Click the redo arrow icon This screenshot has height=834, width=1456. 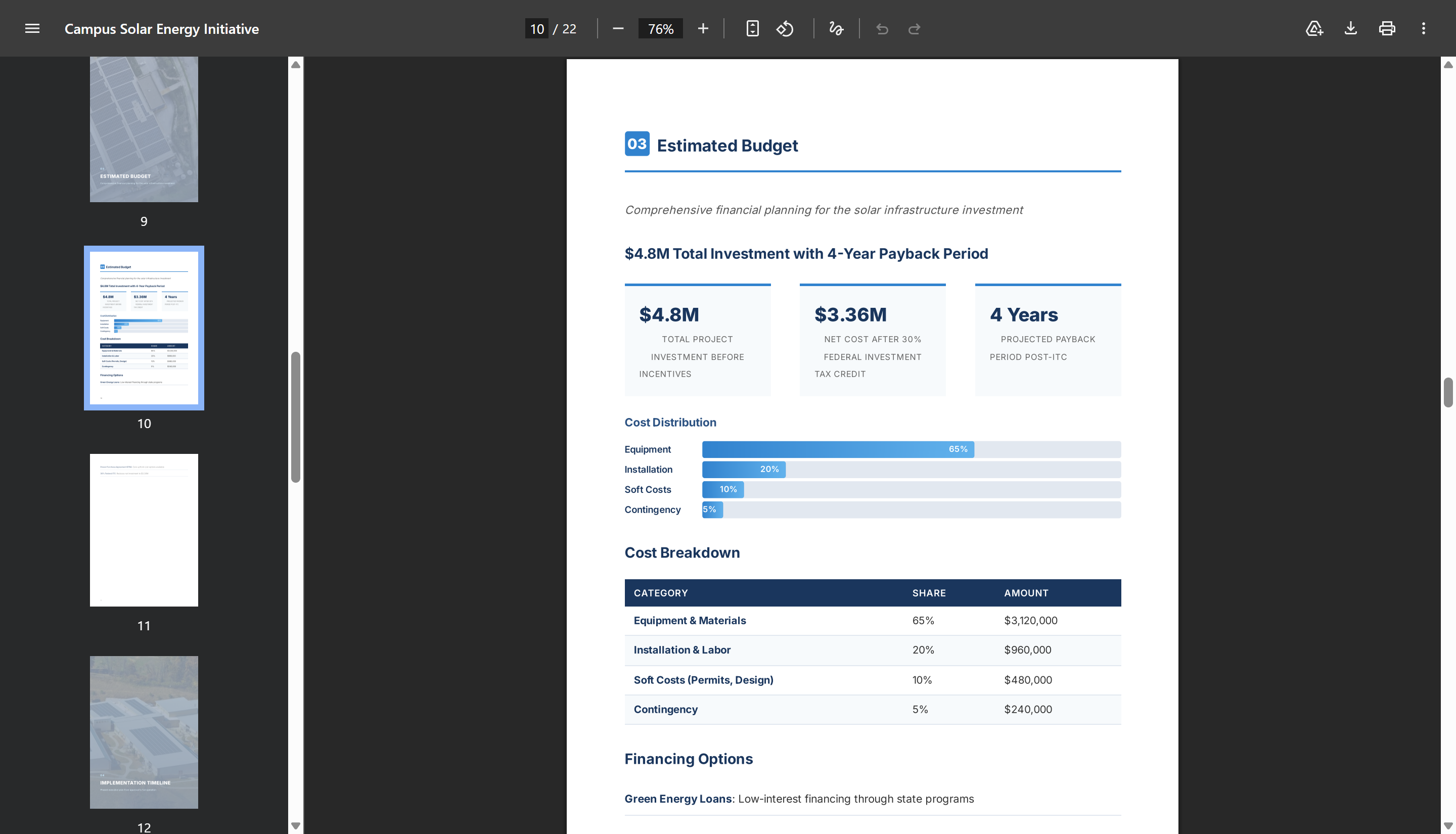(914, 29)
